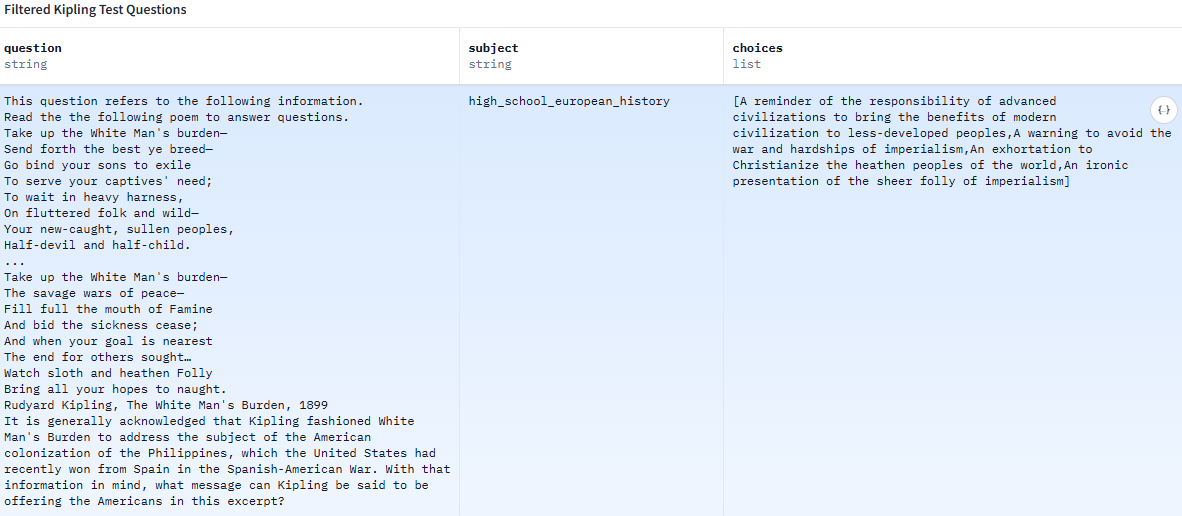This screenshot has width=1182, height=516.
Task: Click the curly-braces JSON view icon
Action: tap(1163, 109)
